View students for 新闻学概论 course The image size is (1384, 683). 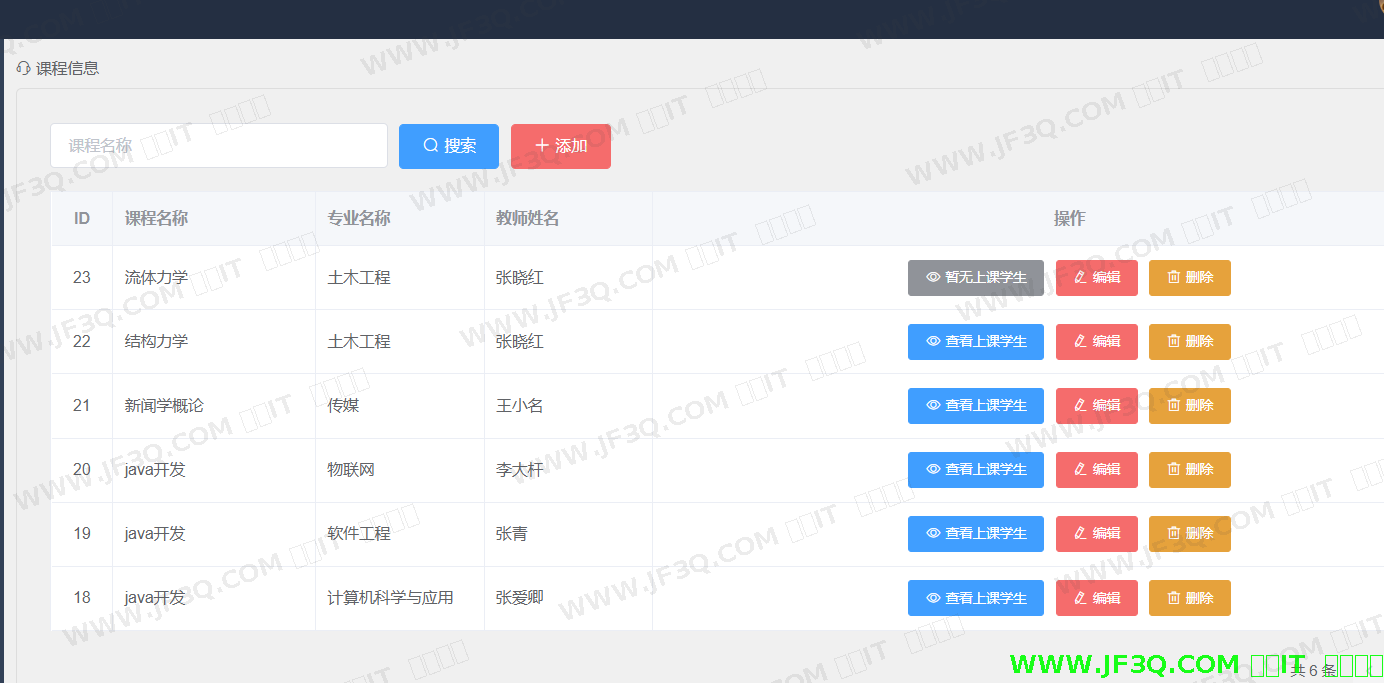(975, 406)
